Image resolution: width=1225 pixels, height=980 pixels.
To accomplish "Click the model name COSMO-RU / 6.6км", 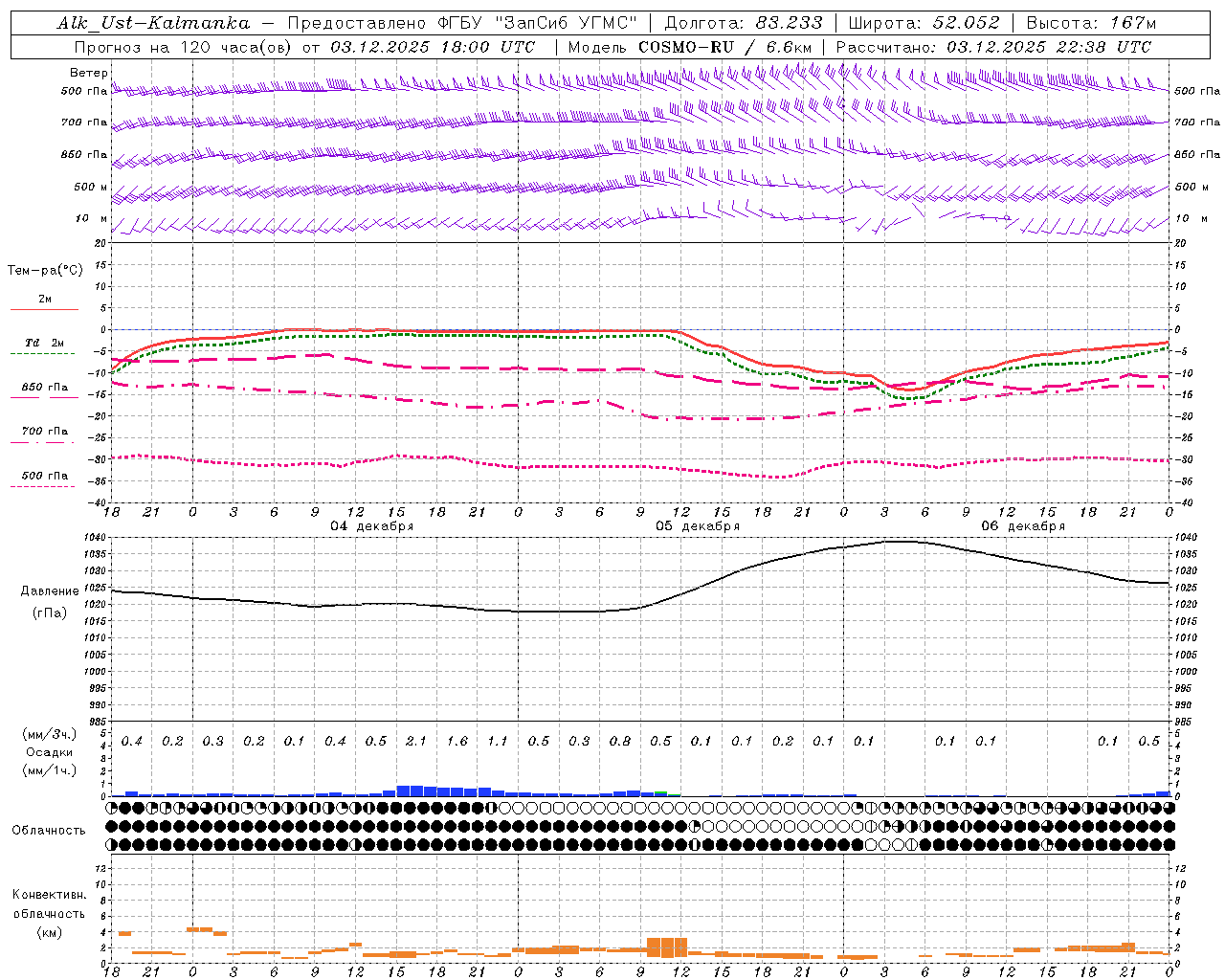I will (x=725, y=47).
